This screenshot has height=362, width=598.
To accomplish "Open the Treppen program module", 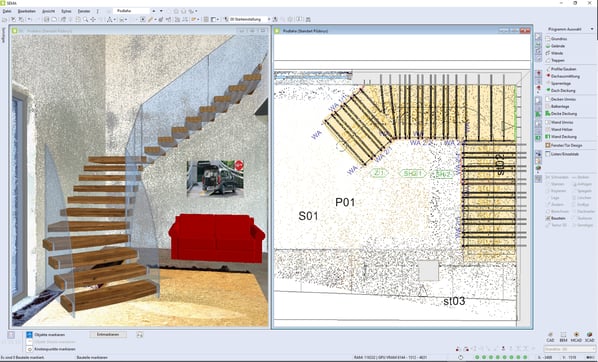I will pos(557,60).
